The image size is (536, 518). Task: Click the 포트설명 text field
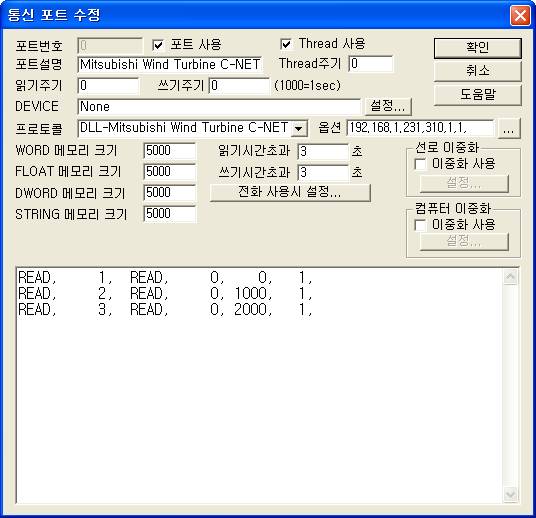170,65
